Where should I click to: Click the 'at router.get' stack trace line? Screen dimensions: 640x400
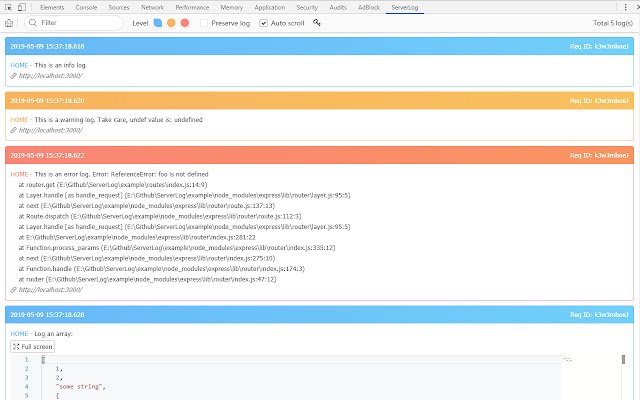click(113, 185)
